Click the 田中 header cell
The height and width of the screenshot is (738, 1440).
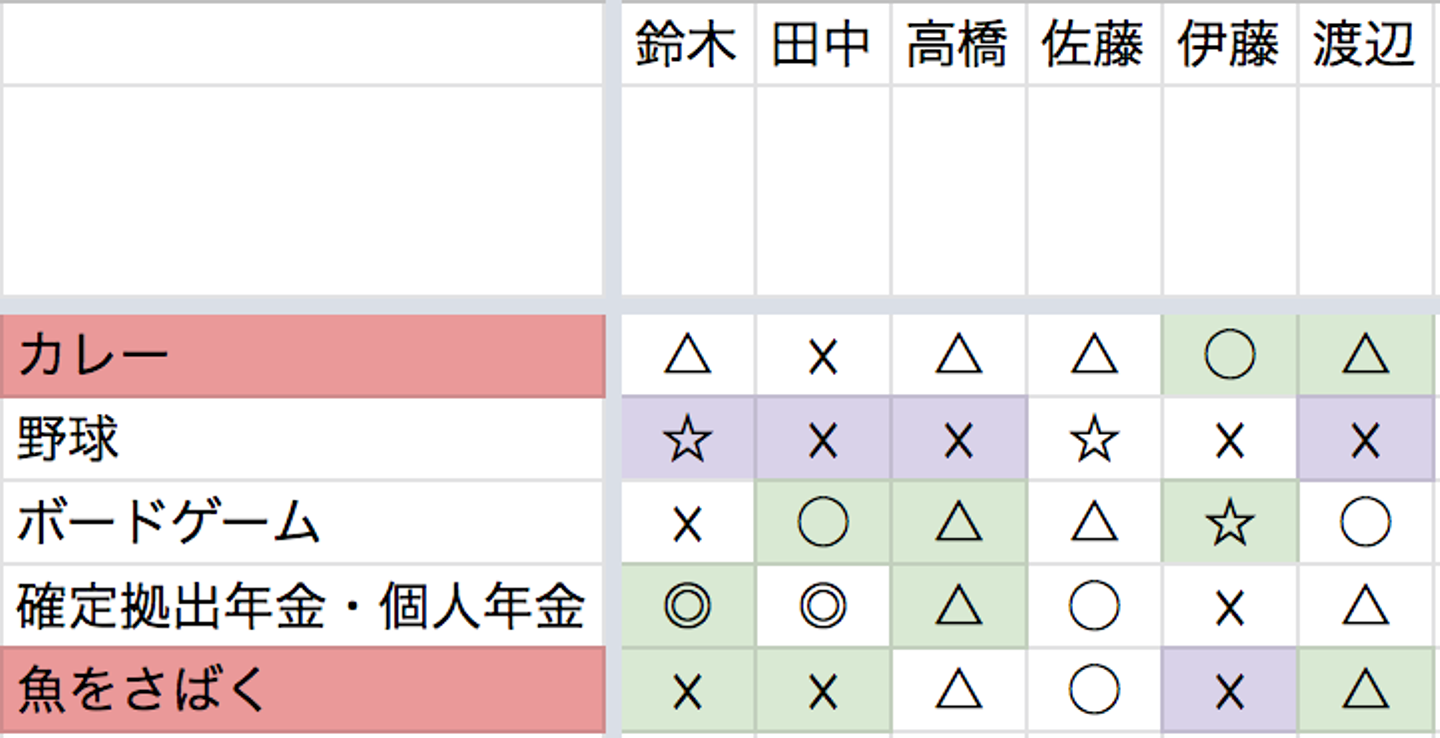(x=822, y=46)
